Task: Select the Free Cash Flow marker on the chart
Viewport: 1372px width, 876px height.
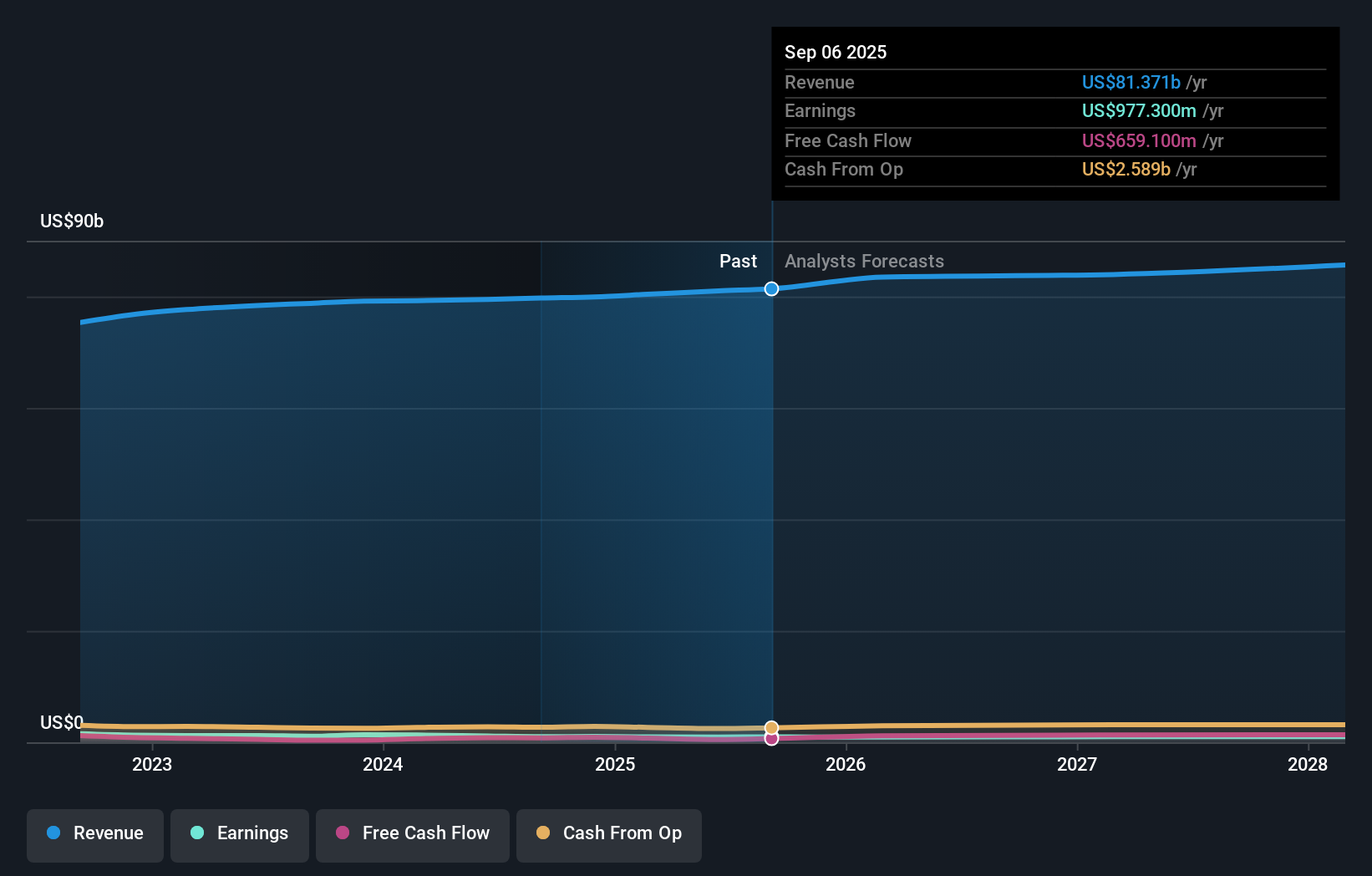Action: click(x=770, y=738)
